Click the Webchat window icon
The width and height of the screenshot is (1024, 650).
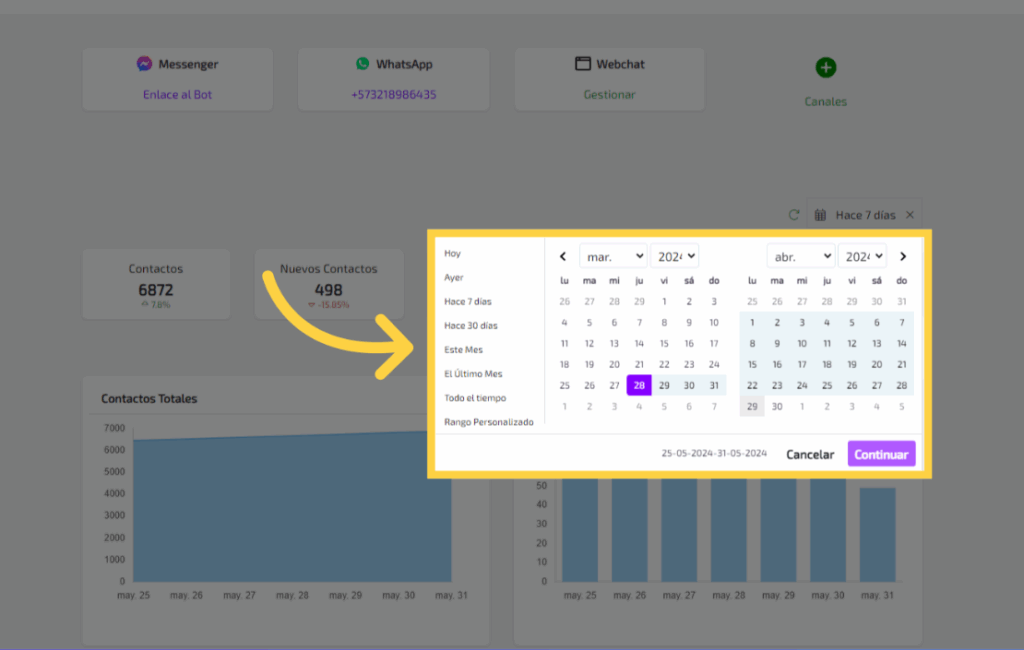click(x=583, y=64)
